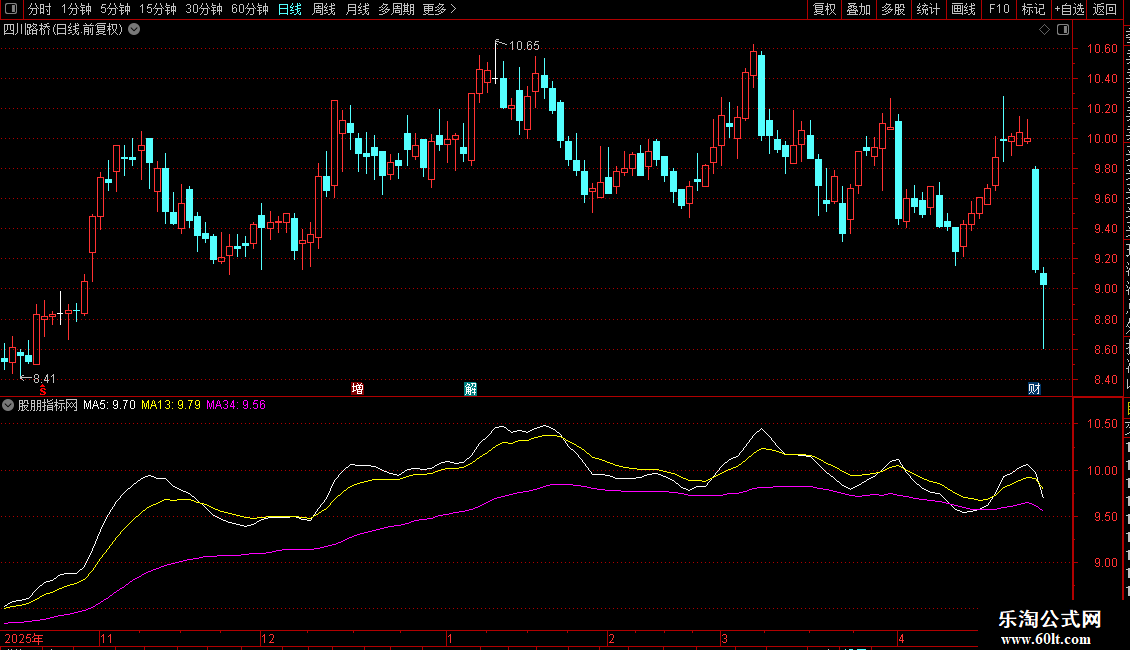Select the 1分钟 period tab
Screen dimensions: 1130x650
(x=76, y=9)
